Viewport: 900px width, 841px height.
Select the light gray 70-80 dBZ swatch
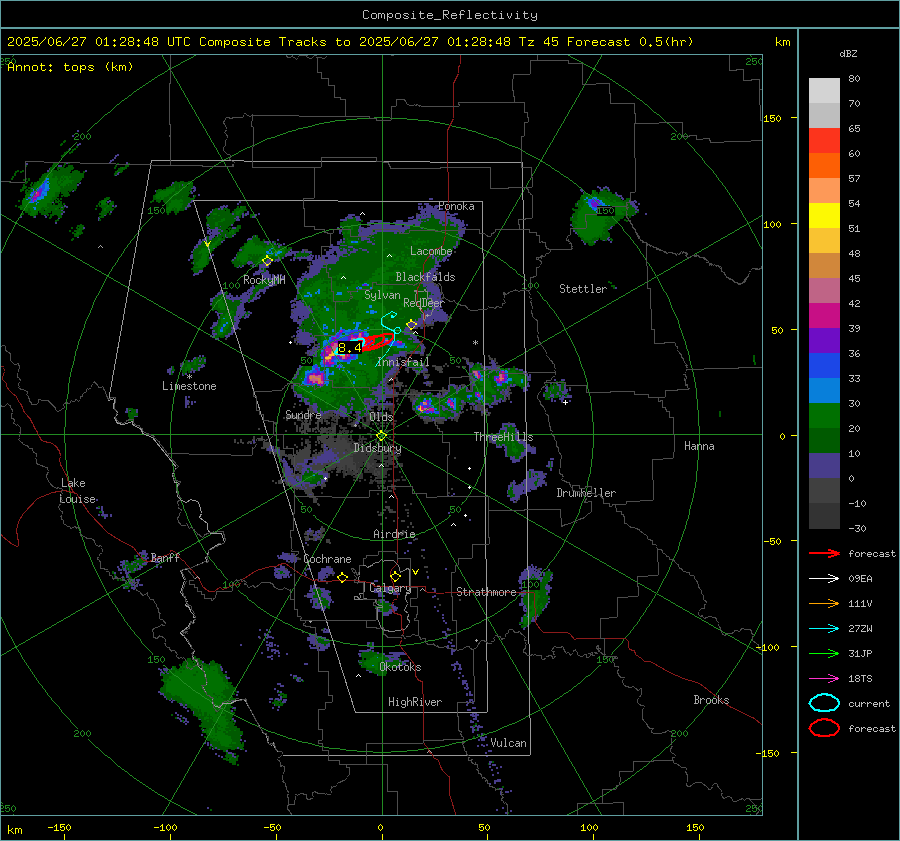(824, 90)
